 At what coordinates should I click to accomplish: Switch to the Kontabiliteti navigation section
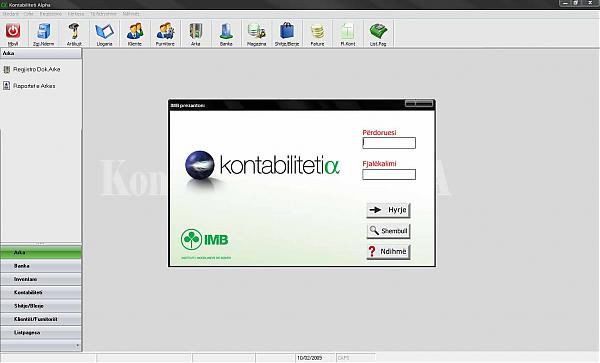tap(41, 293)
